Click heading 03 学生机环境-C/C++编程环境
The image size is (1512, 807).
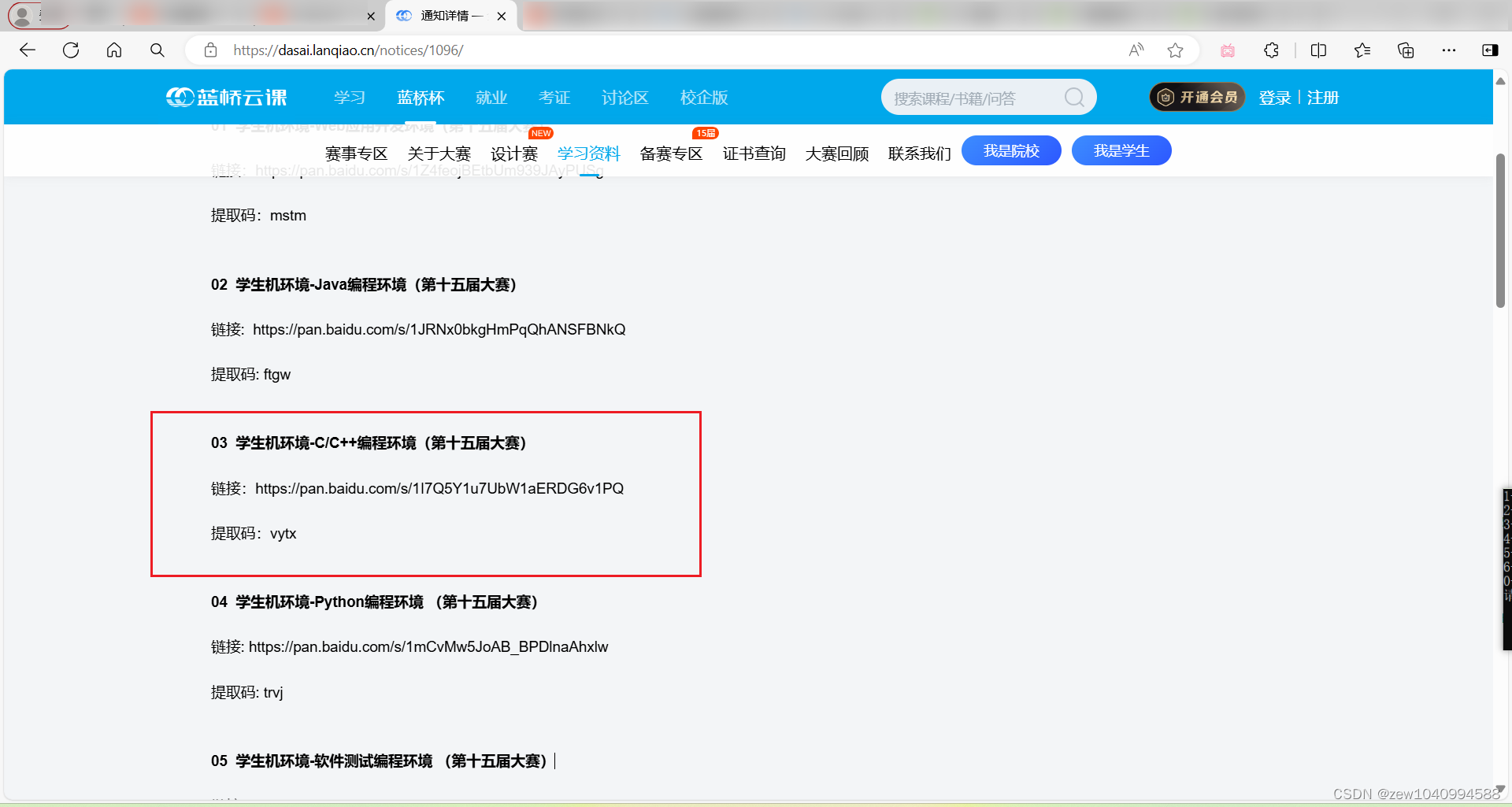tap(369, 443)
